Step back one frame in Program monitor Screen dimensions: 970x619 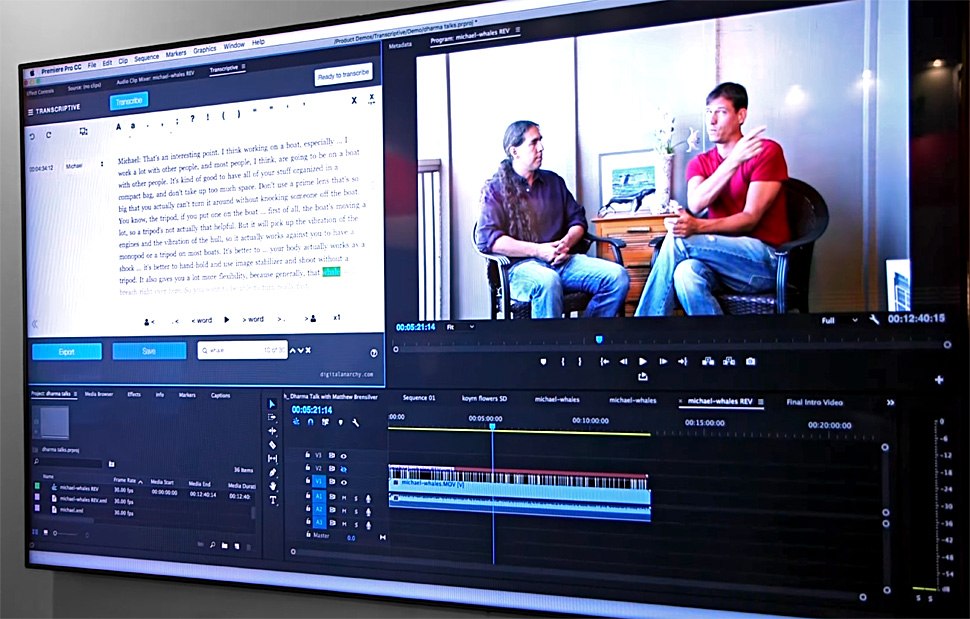[623, 362]
